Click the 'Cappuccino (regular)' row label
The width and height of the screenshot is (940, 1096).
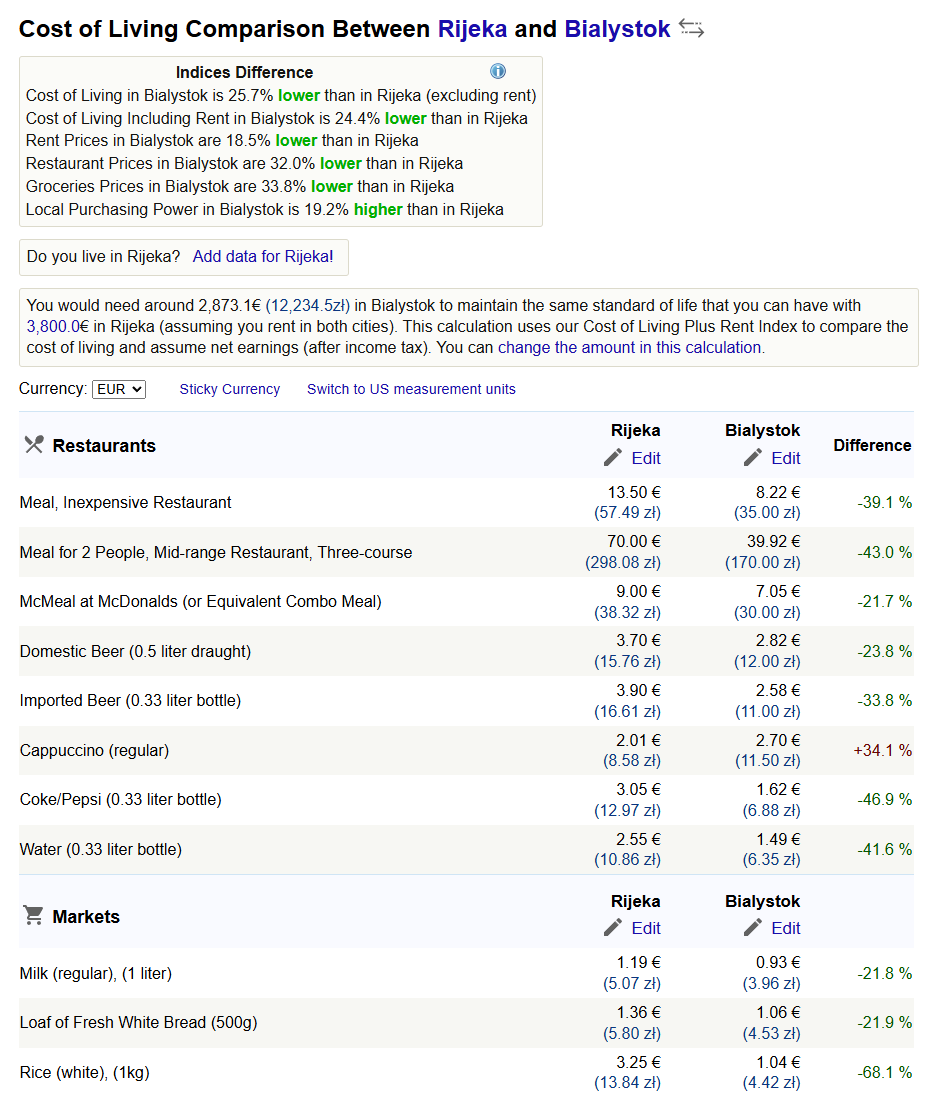94,751
